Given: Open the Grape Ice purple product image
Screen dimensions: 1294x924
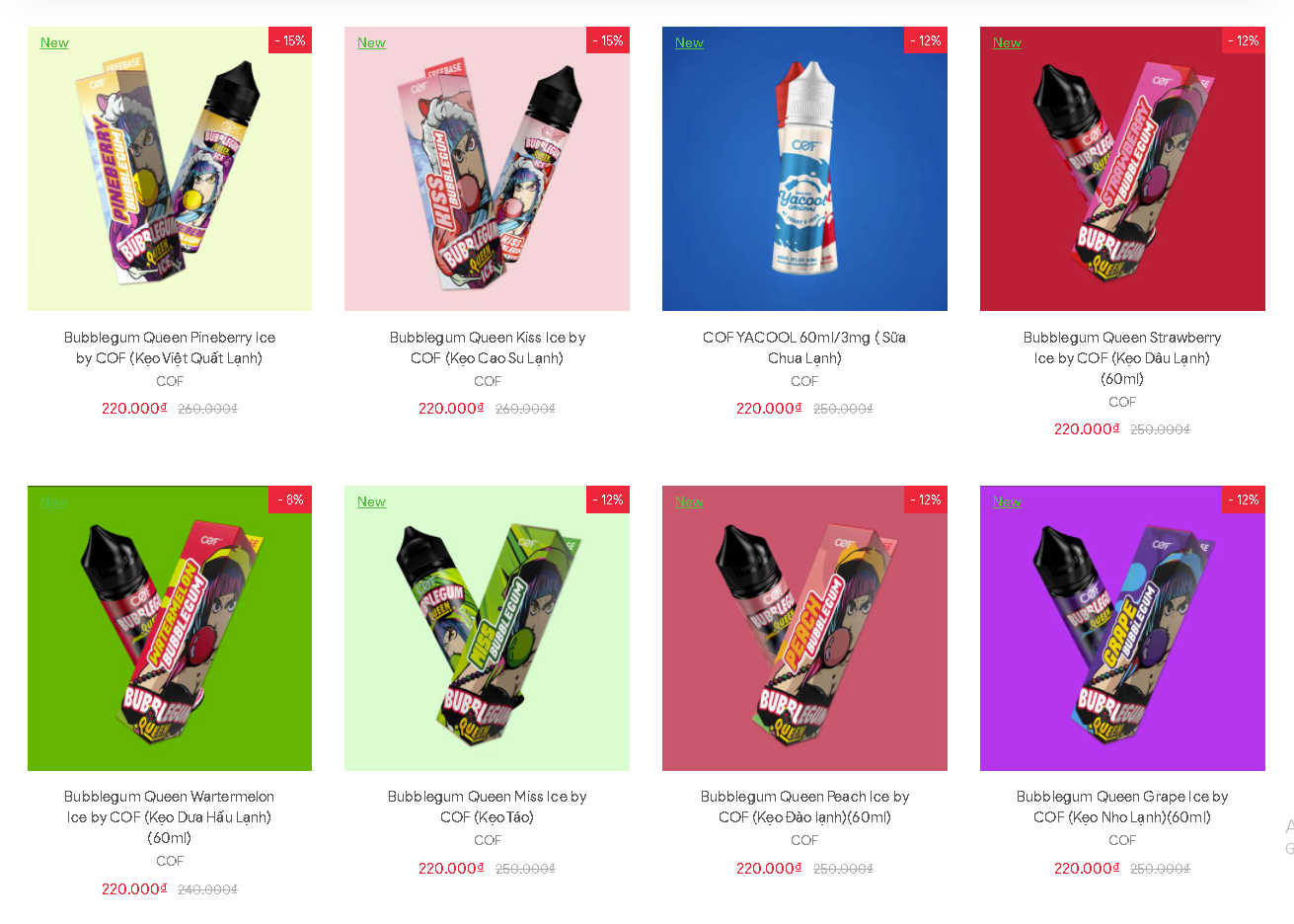Looking at the screenshot, I should (1122, 628).
